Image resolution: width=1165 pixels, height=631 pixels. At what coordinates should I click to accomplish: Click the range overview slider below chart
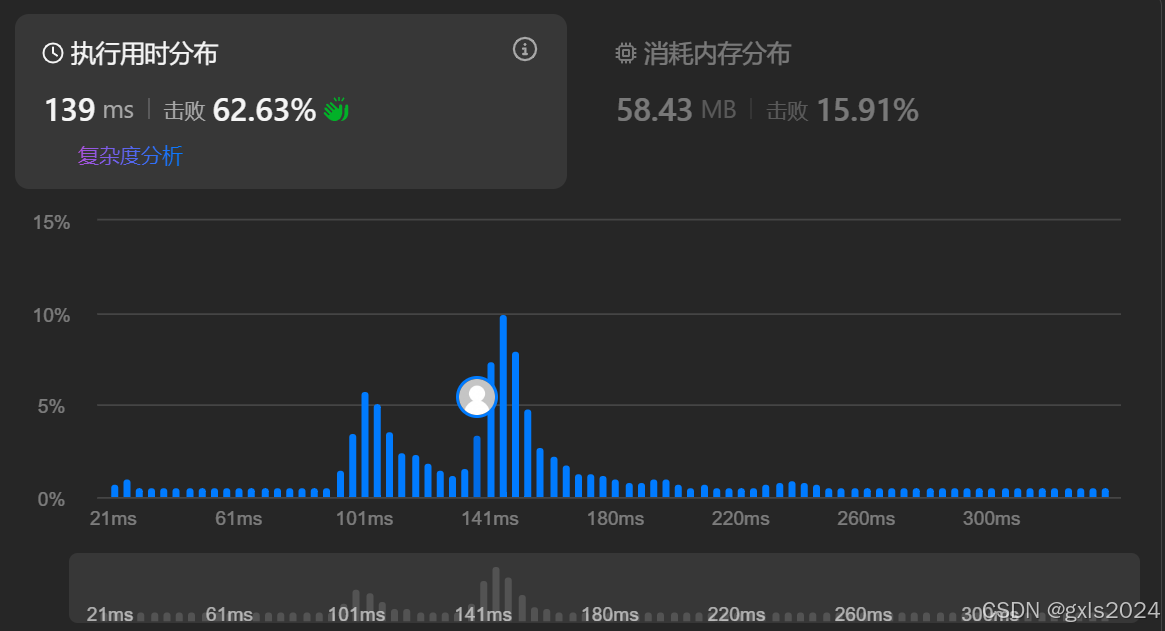coord(604,588)
